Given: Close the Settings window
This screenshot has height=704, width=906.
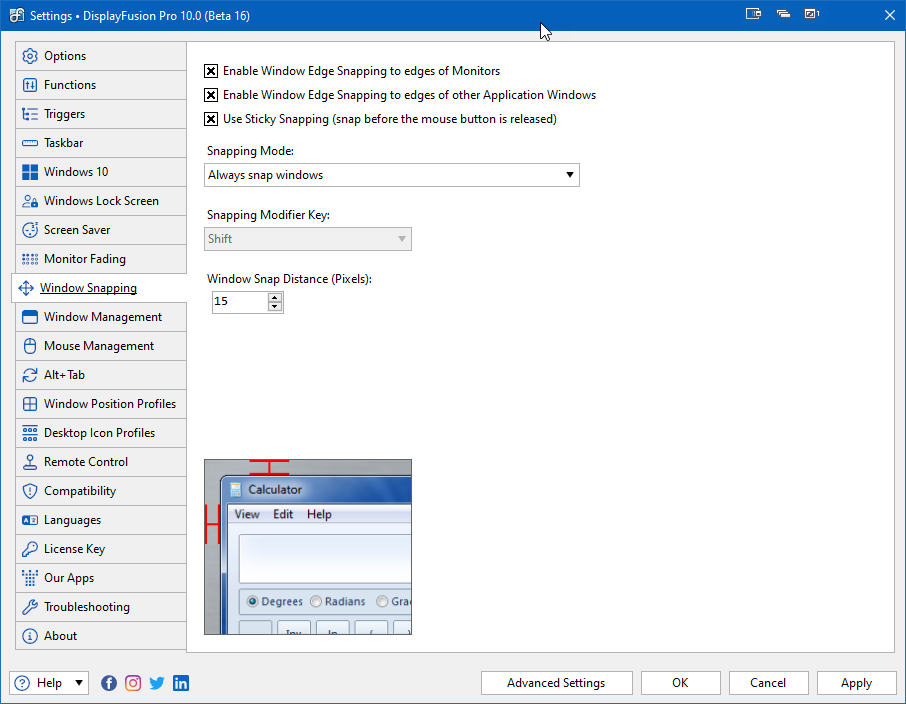Looking at the screenshot, I should (890, 15).
